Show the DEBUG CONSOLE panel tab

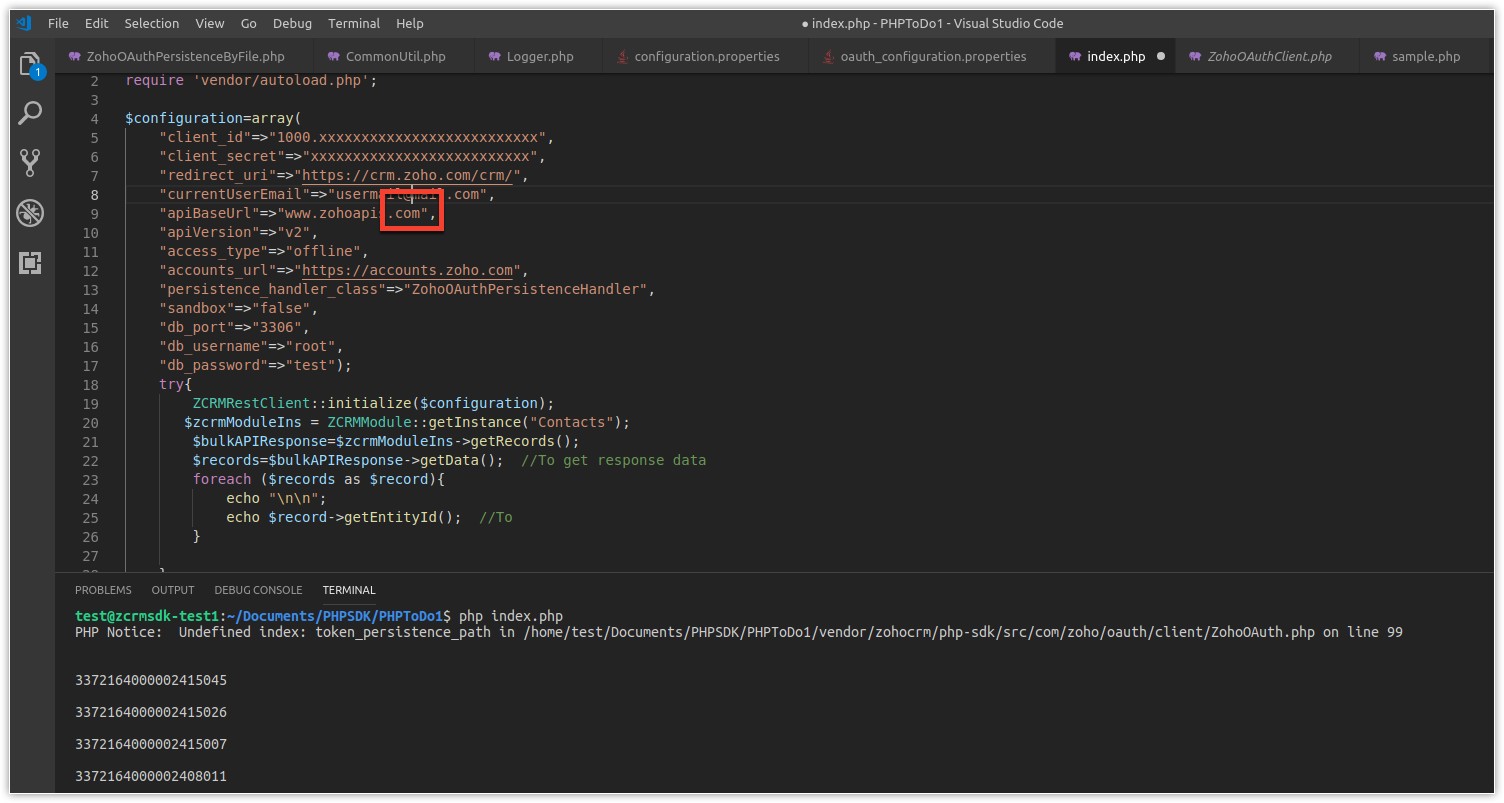point(258,590)
